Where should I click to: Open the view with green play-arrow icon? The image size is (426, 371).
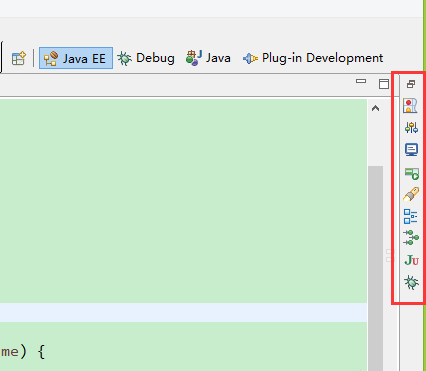coord(412,173)
